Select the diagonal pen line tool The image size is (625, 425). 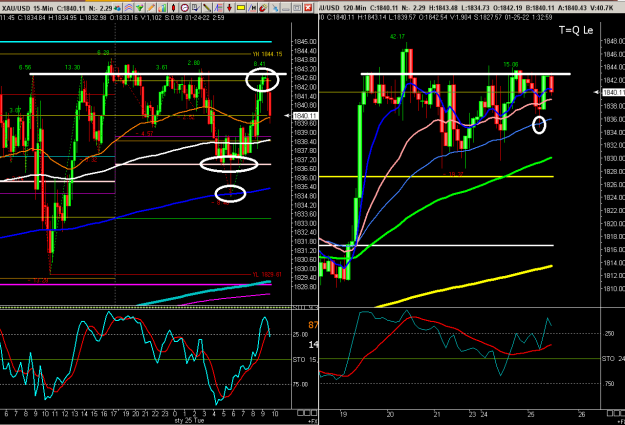tap(207, 8)
